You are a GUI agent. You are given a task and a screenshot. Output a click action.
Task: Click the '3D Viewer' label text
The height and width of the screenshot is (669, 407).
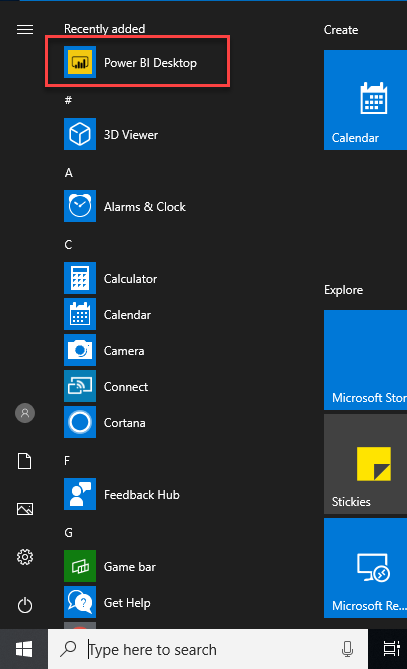click(131, 135)
